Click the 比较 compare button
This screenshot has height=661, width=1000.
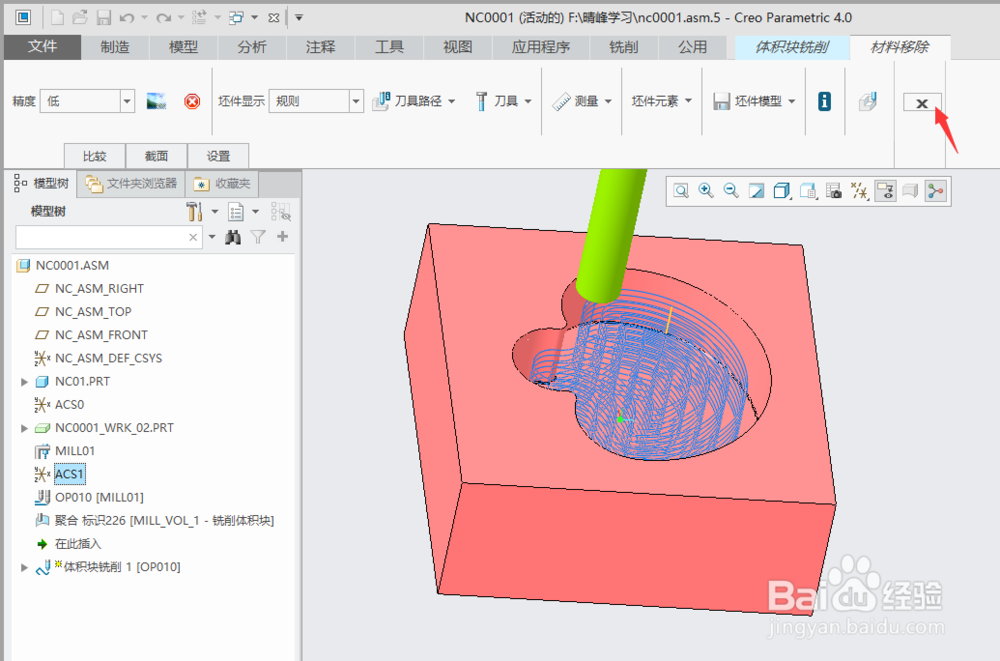click(94, 156)
